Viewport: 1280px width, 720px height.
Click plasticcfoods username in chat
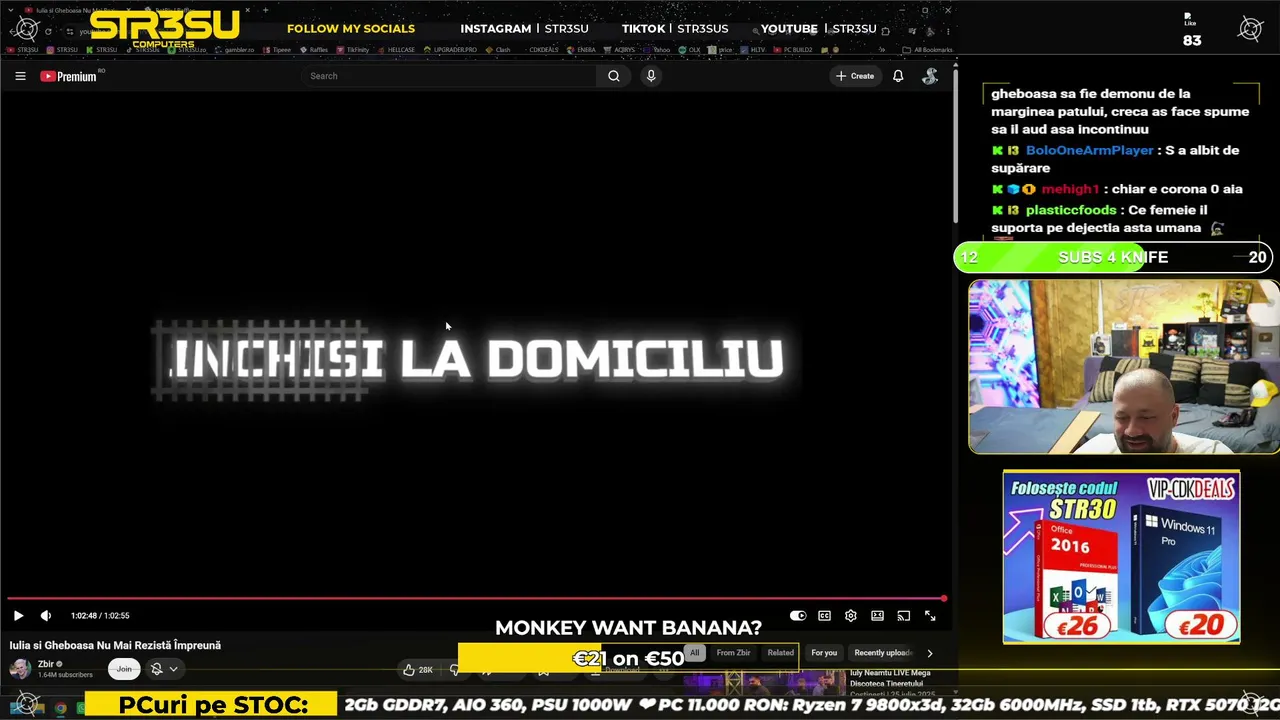(x=1071, y=210)
